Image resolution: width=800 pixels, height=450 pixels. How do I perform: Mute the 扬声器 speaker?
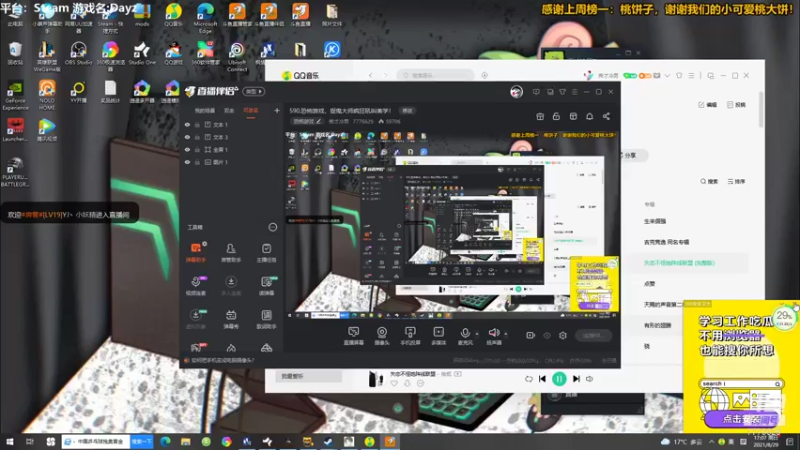pyautogui.click(x=493, y=336)
